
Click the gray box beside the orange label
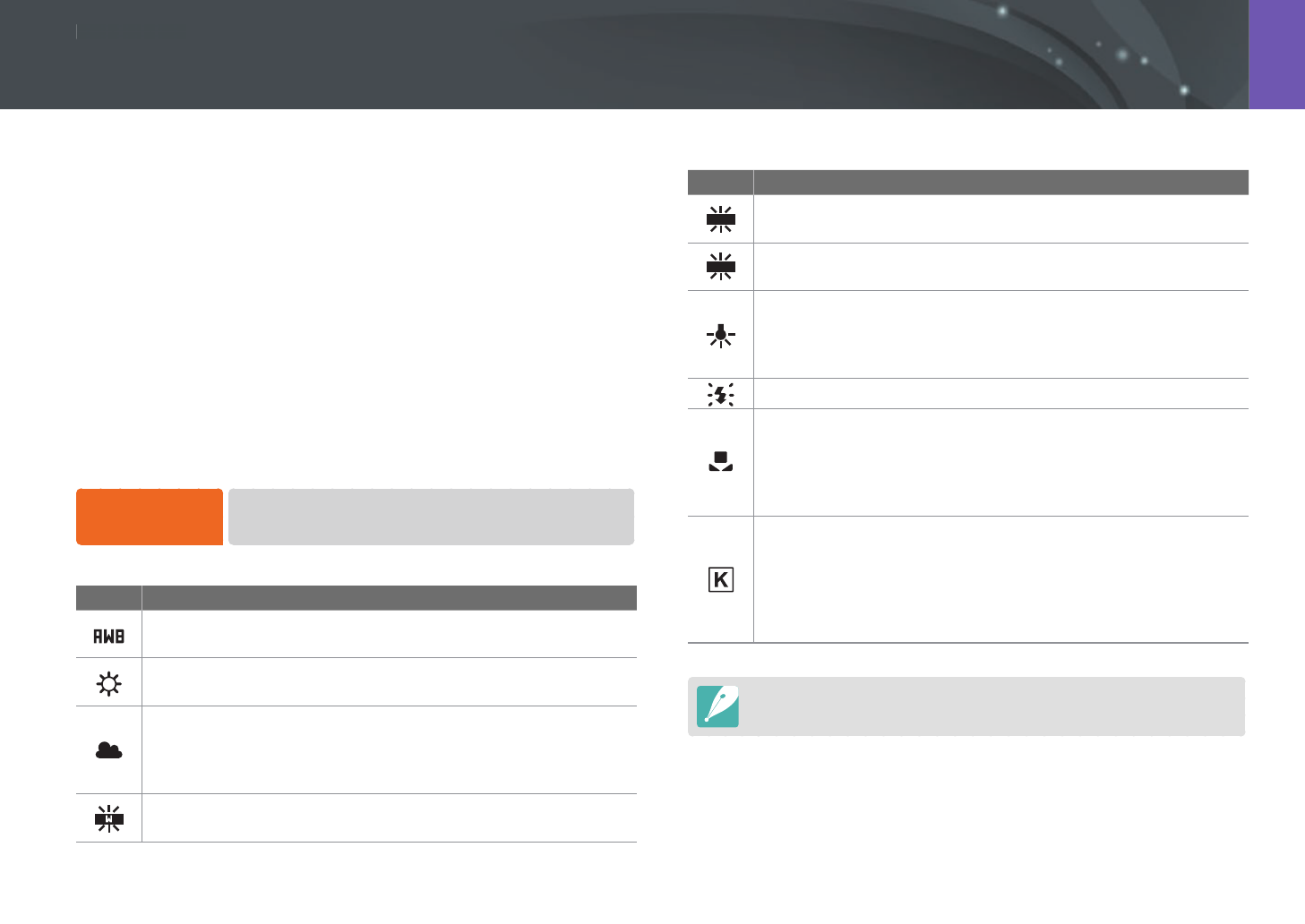[431, 517]
